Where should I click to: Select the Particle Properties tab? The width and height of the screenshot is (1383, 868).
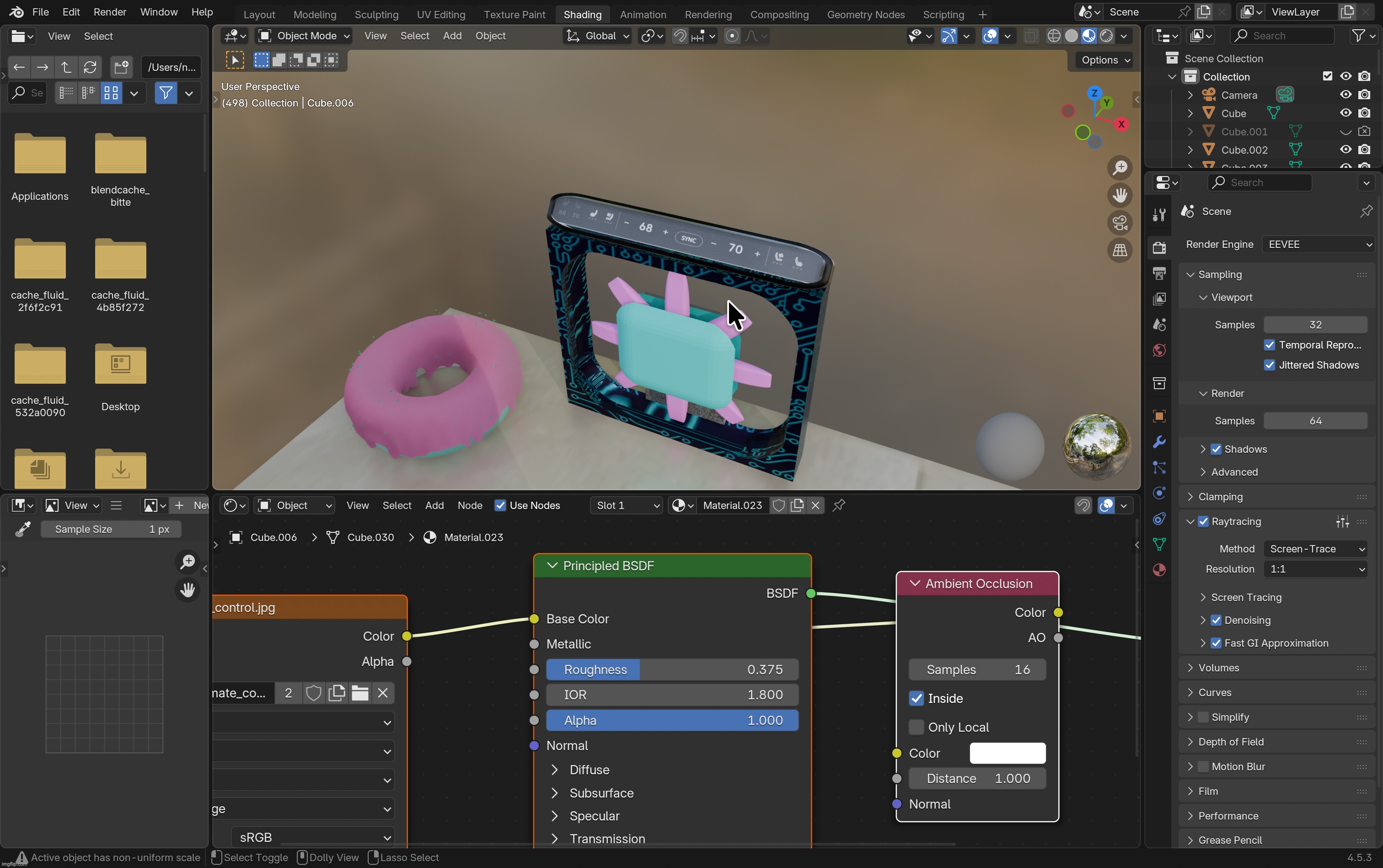pyautogui.click(x=1159, y=468)
